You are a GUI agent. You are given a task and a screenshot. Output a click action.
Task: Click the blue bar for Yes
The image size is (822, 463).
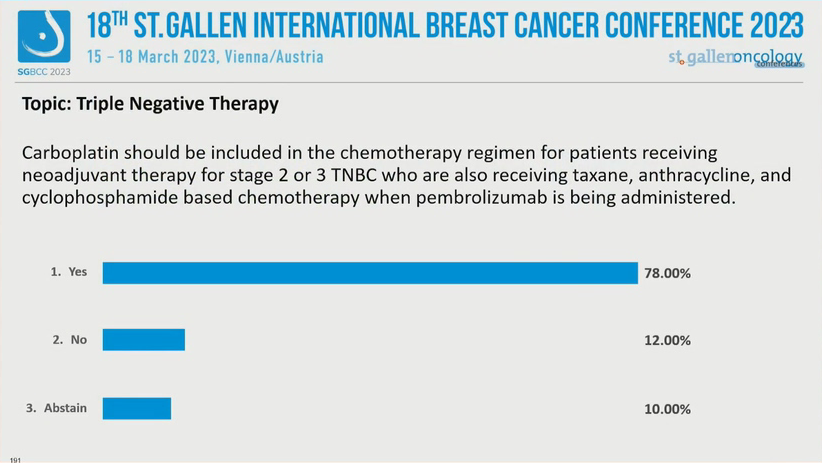tap(370, 273)
